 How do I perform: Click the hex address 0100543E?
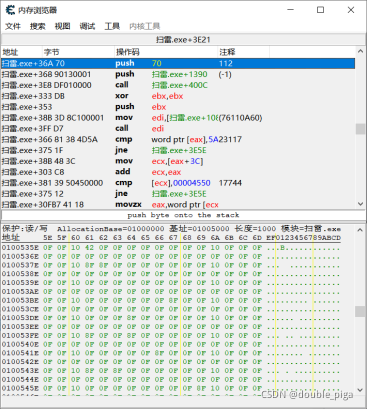(20, 370)
